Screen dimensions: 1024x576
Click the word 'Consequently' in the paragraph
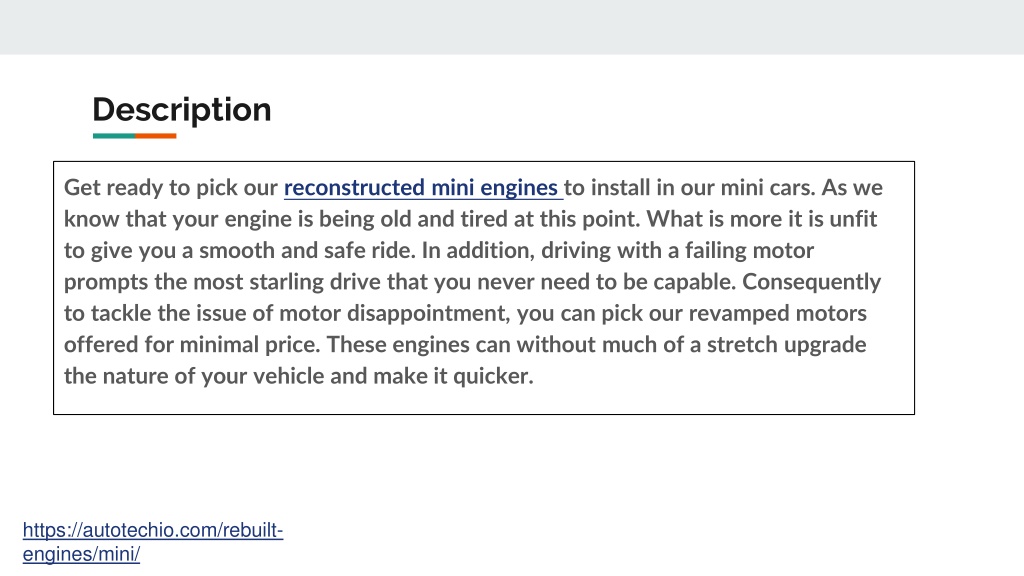812,282
